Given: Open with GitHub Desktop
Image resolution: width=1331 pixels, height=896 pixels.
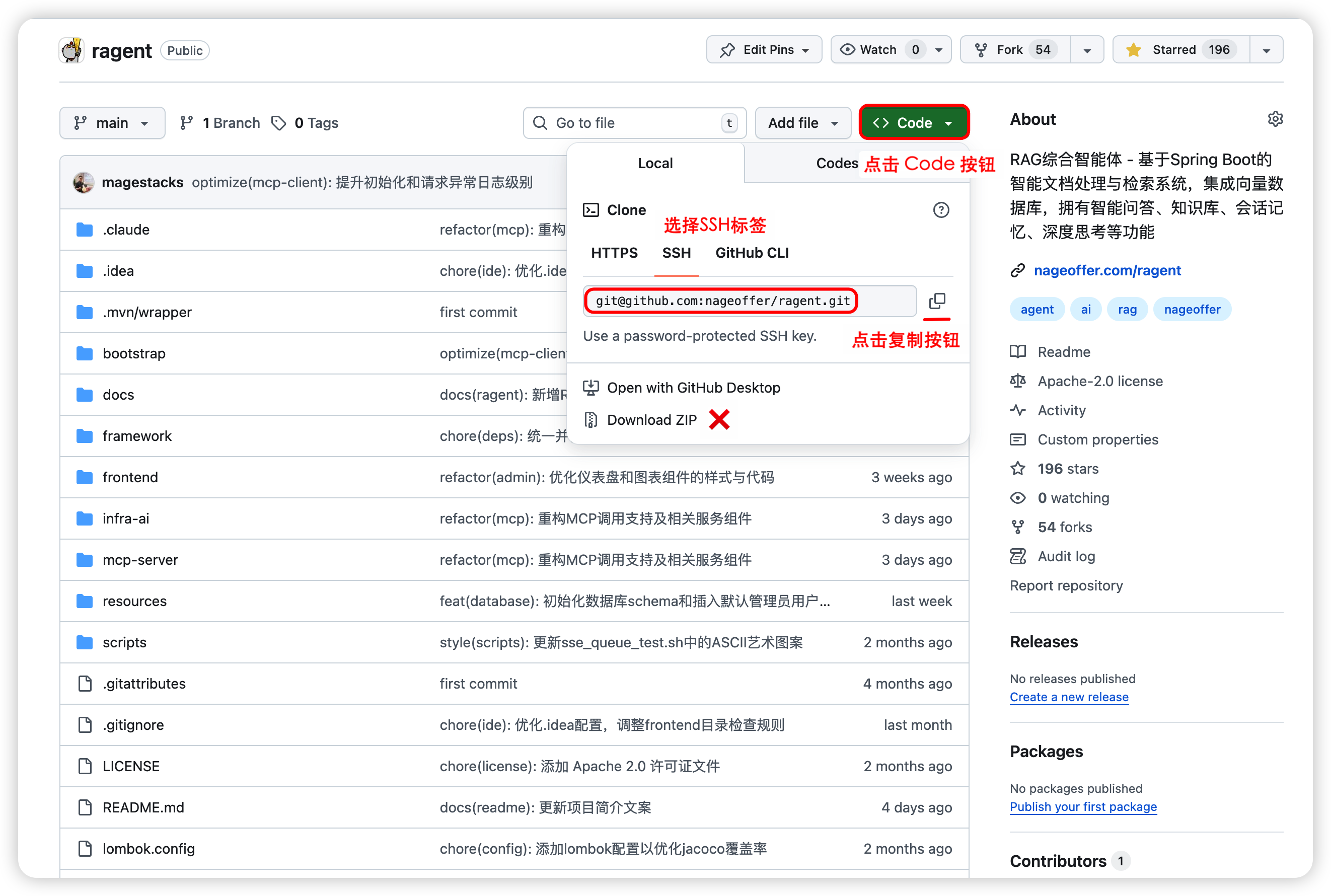Looking at the screenshot, I should tap(693, 388).
